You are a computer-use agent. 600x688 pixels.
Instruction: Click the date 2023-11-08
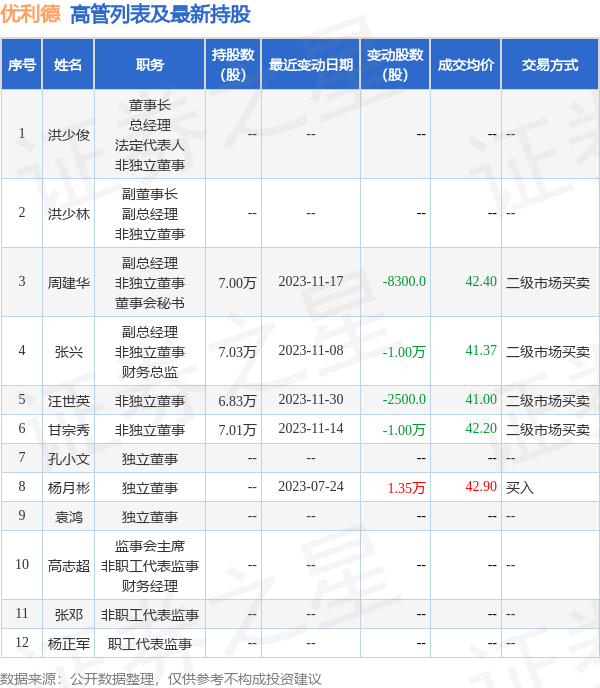click(x=311, y=350)
